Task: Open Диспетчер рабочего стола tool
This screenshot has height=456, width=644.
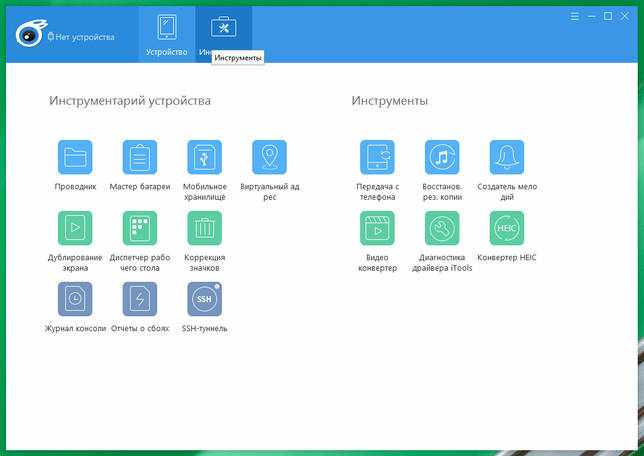Action: 140,228
